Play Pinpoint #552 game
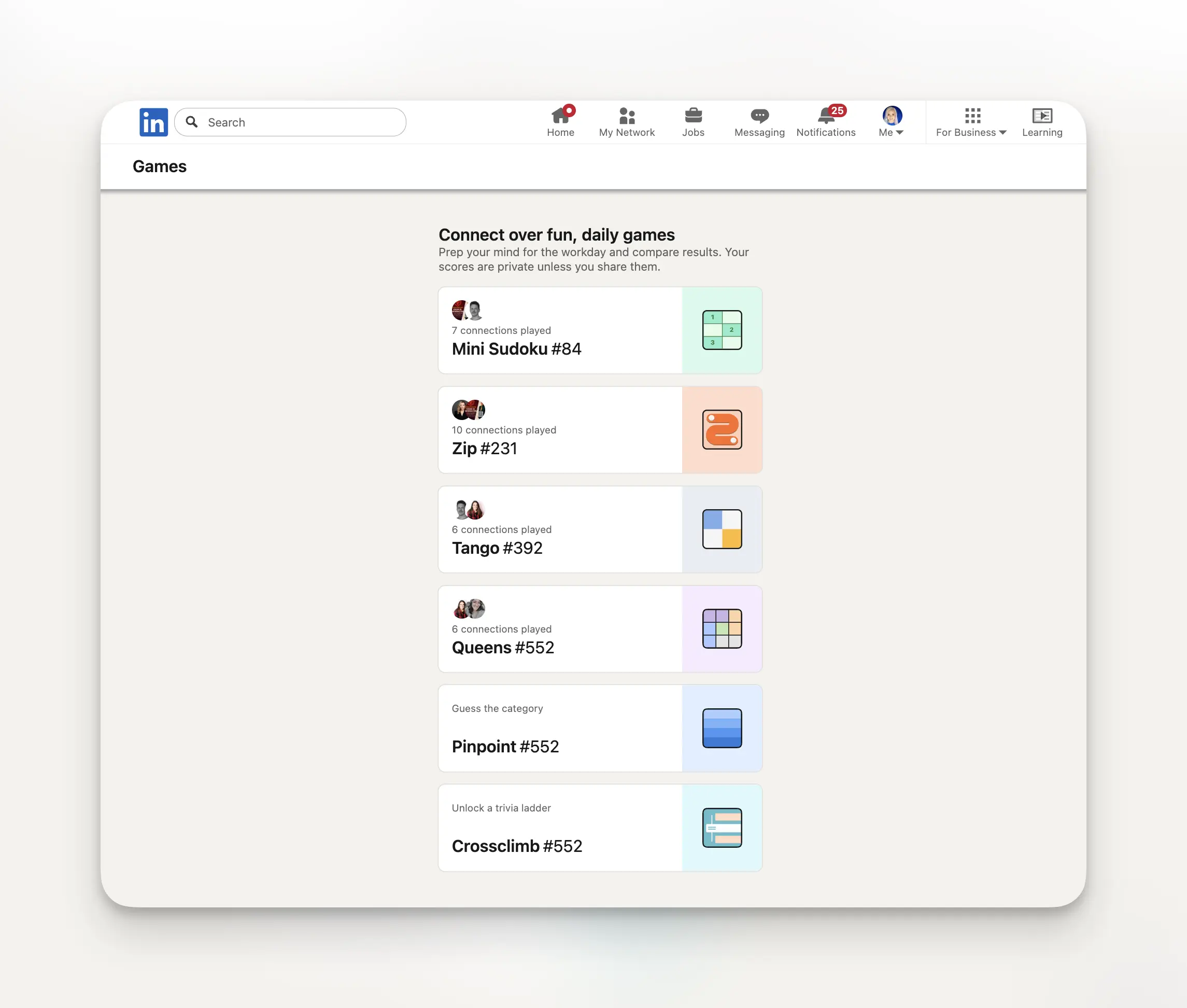Screen dimensions: 1187x1008 [505, 746]
